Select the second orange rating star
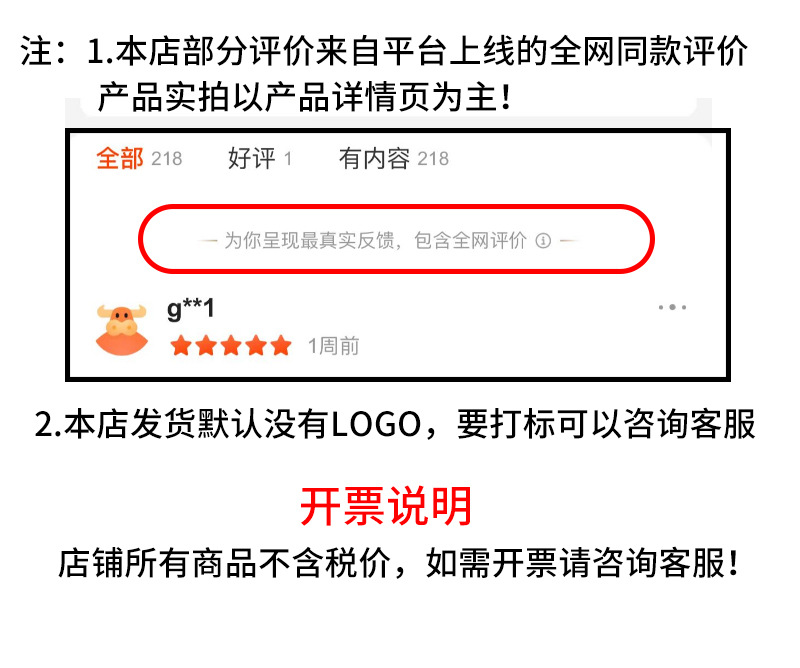Image resolution: width=800 pixels, height=668 pixels. [206, 345]
